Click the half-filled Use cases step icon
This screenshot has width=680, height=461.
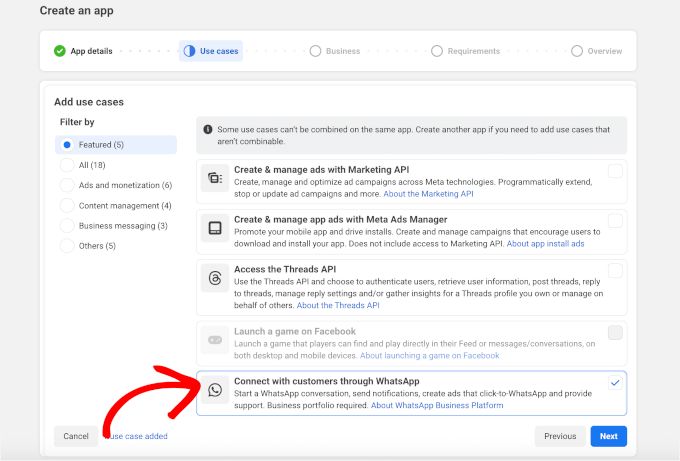coord(189,51)
